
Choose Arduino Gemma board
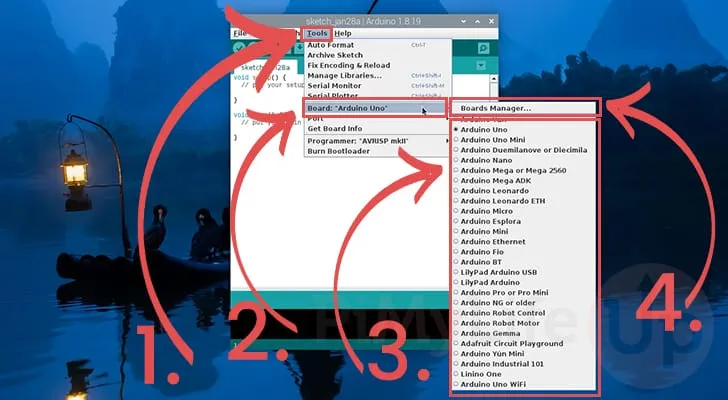coord(524,334)
